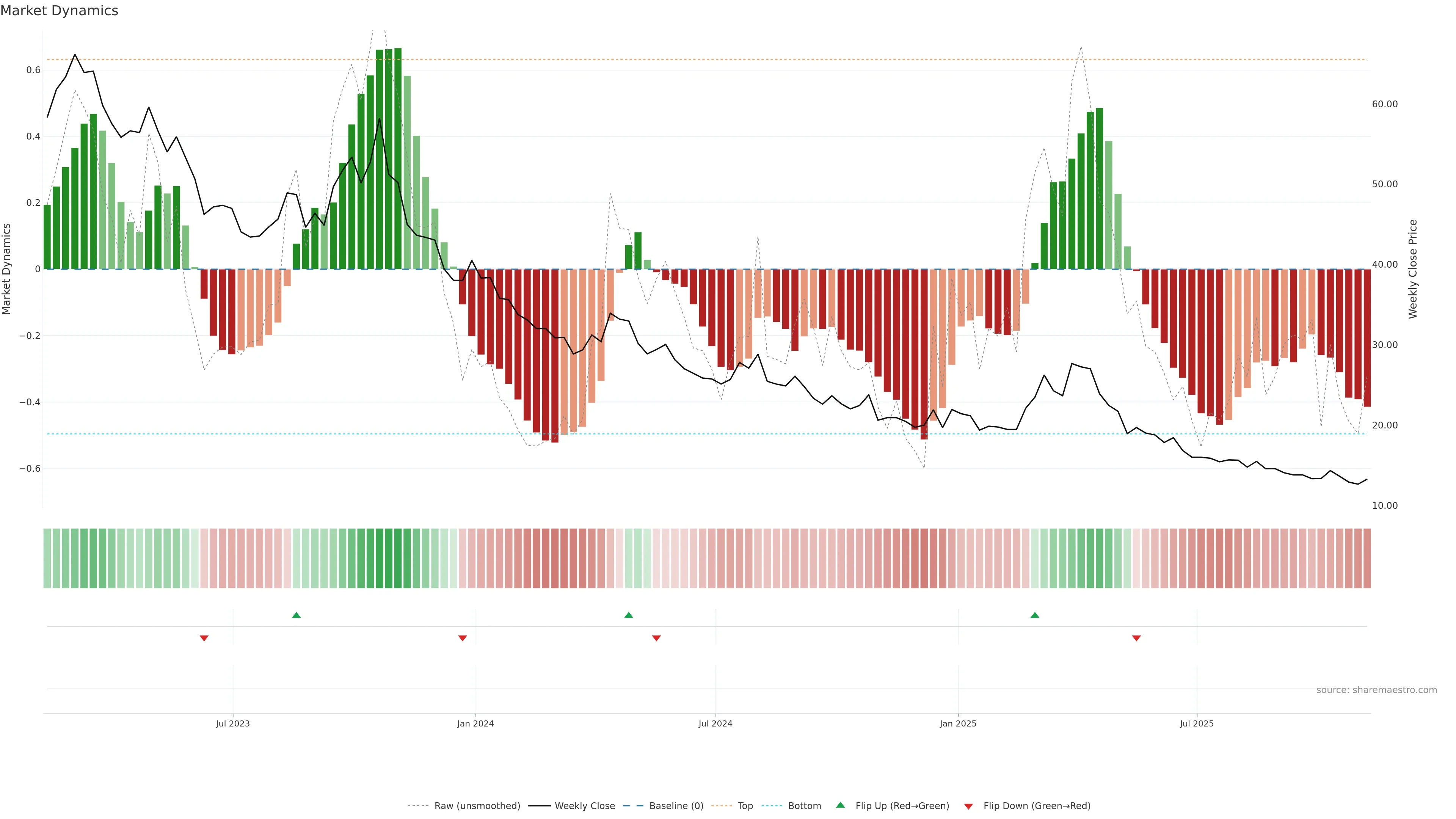Toggle the Top legend entry
Screen dimensions: 1456x819
(745, 806)
